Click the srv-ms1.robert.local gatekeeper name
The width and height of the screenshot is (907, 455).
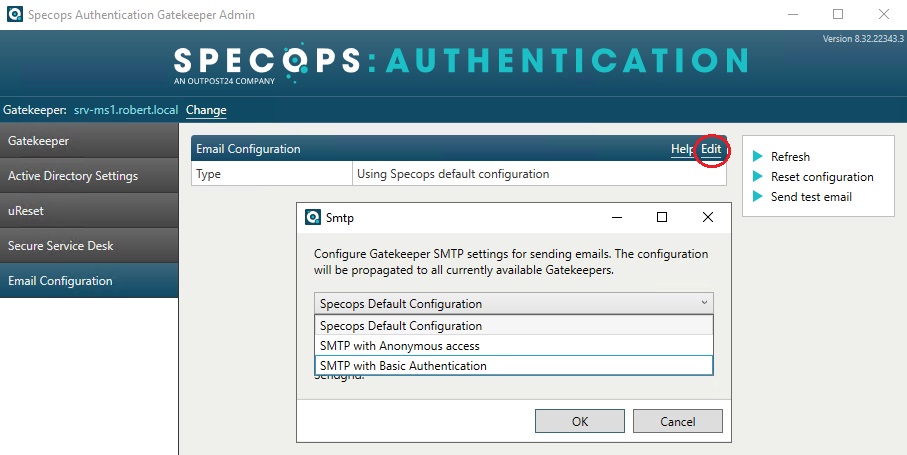(x=126, y=110)
